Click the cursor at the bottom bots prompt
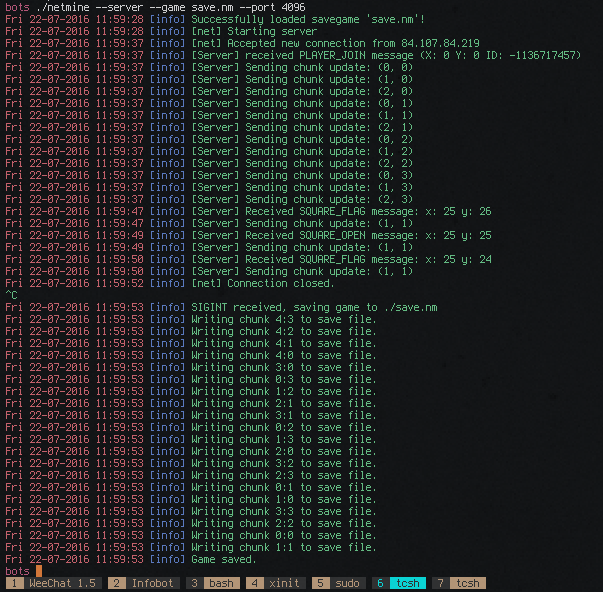 click(38, 571)
